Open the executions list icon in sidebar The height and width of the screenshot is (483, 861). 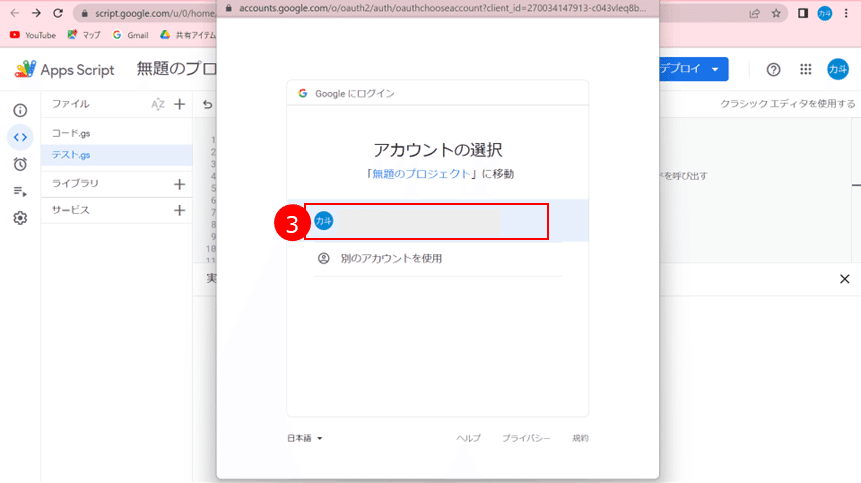tap(20, 191)
